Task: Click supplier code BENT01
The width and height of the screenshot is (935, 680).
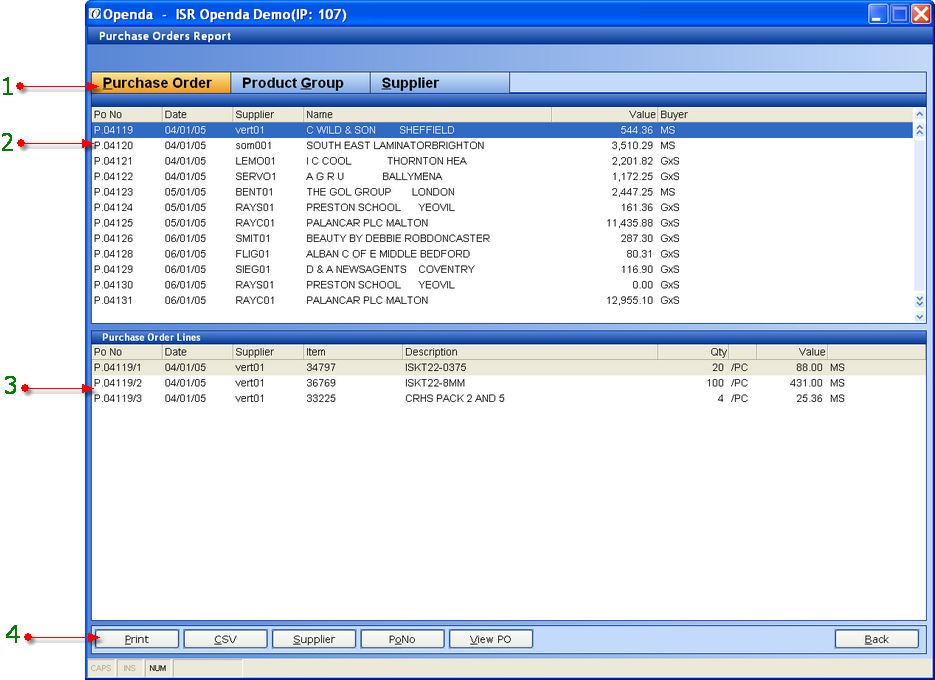Action: [x=254, y=192]
